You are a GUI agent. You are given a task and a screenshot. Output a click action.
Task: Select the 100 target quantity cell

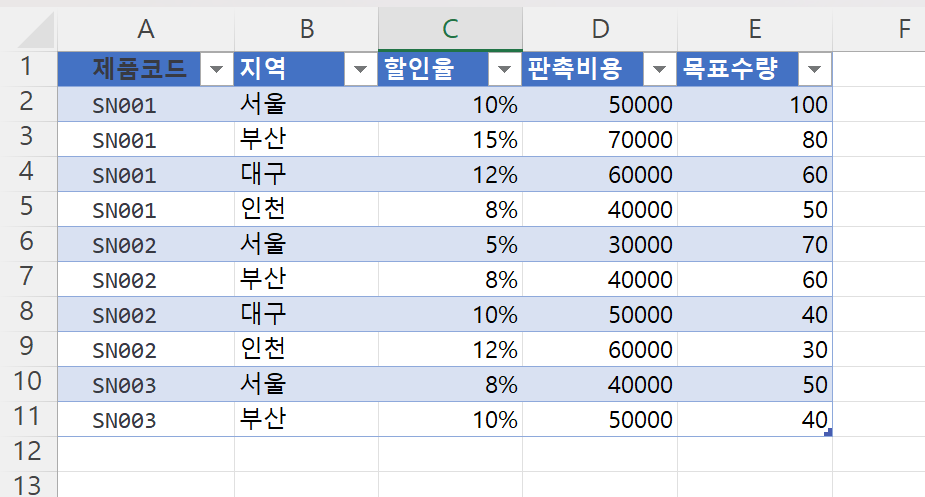tap(755, 104)
